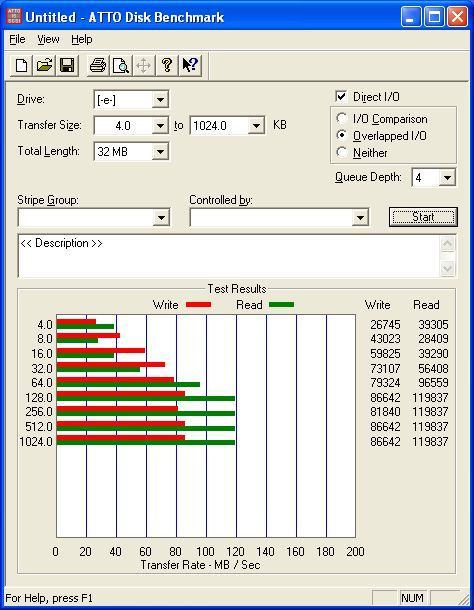
Task: Open the View menu
Action: (48, 39)
